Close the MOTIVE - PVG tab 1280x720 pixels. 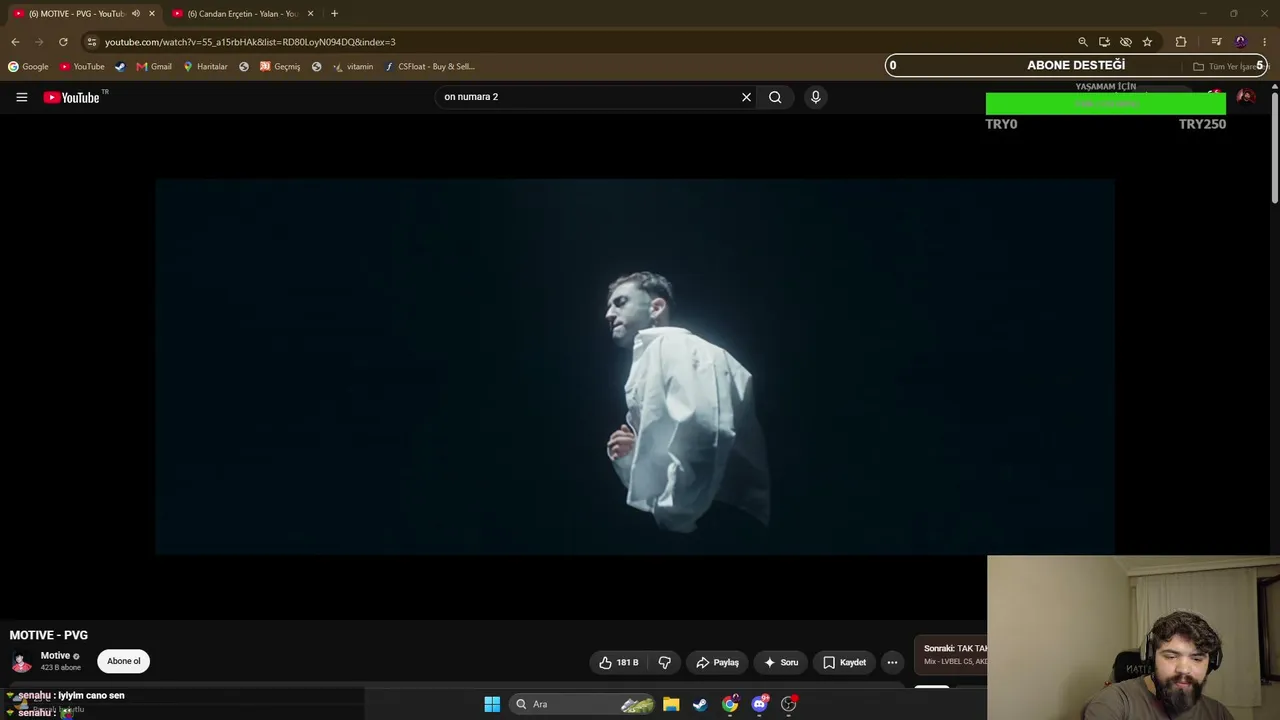[152, 14]
